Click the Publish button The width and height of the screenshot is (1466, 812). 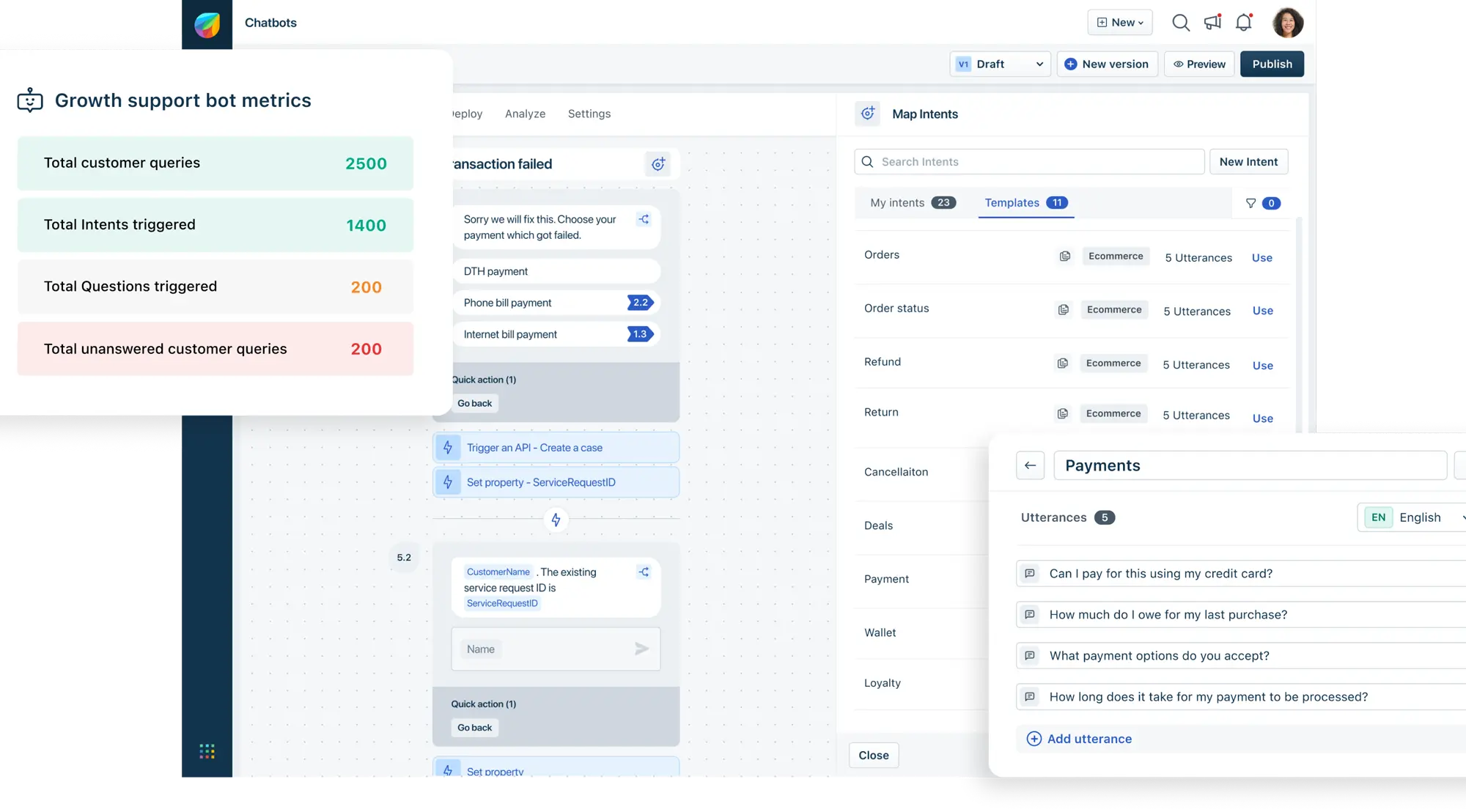1272,64
